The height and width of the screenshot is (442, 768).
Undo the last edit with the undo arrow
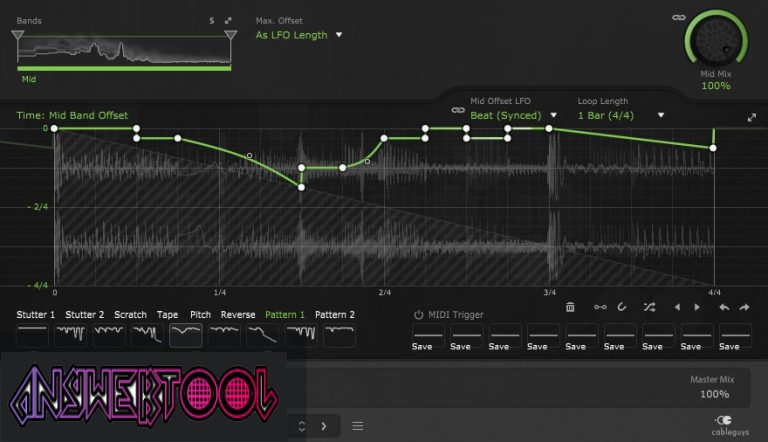724,307
